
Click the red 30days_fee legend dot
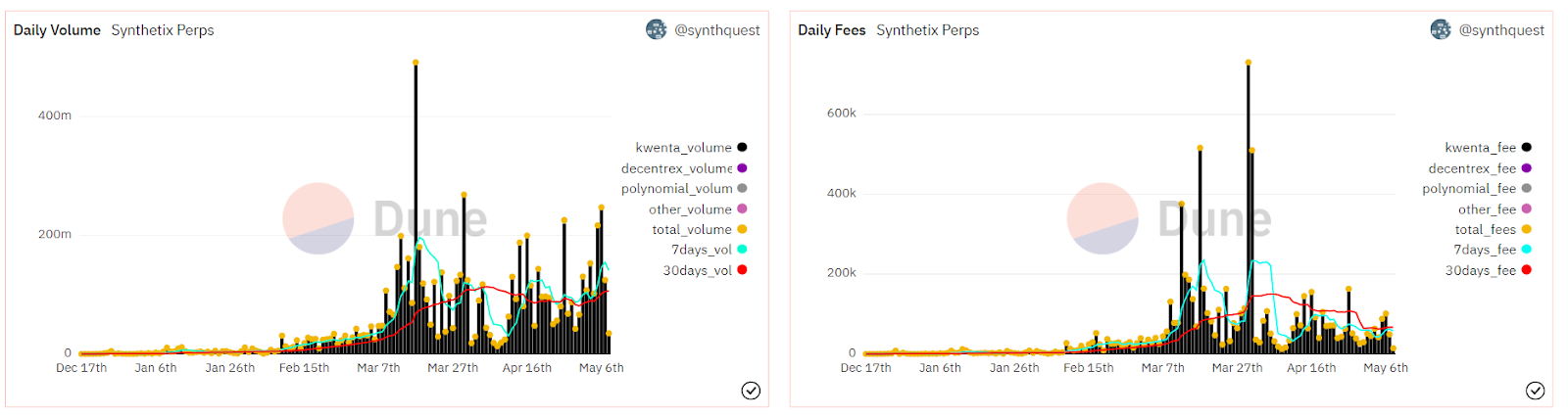coord(1527,270)
